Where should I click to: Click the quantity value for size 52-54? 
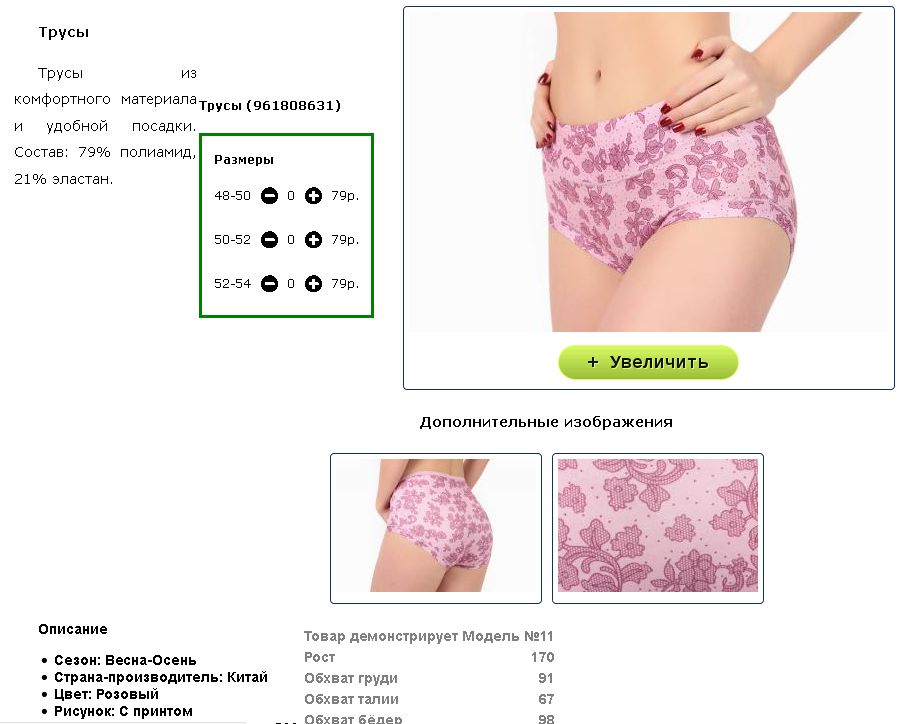coord(291,284)
